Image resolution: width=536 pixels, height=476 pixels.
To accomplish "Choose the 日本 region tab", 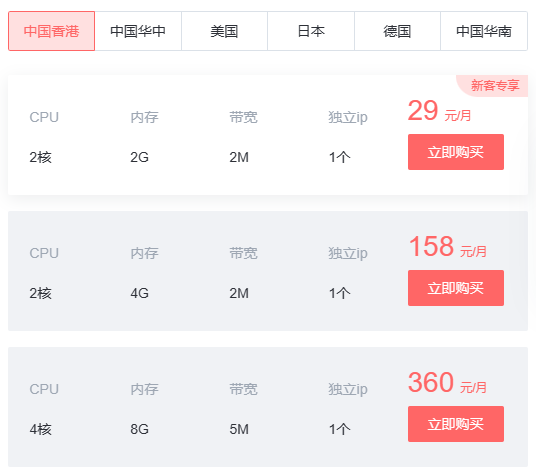I will (x=311, y=31).
